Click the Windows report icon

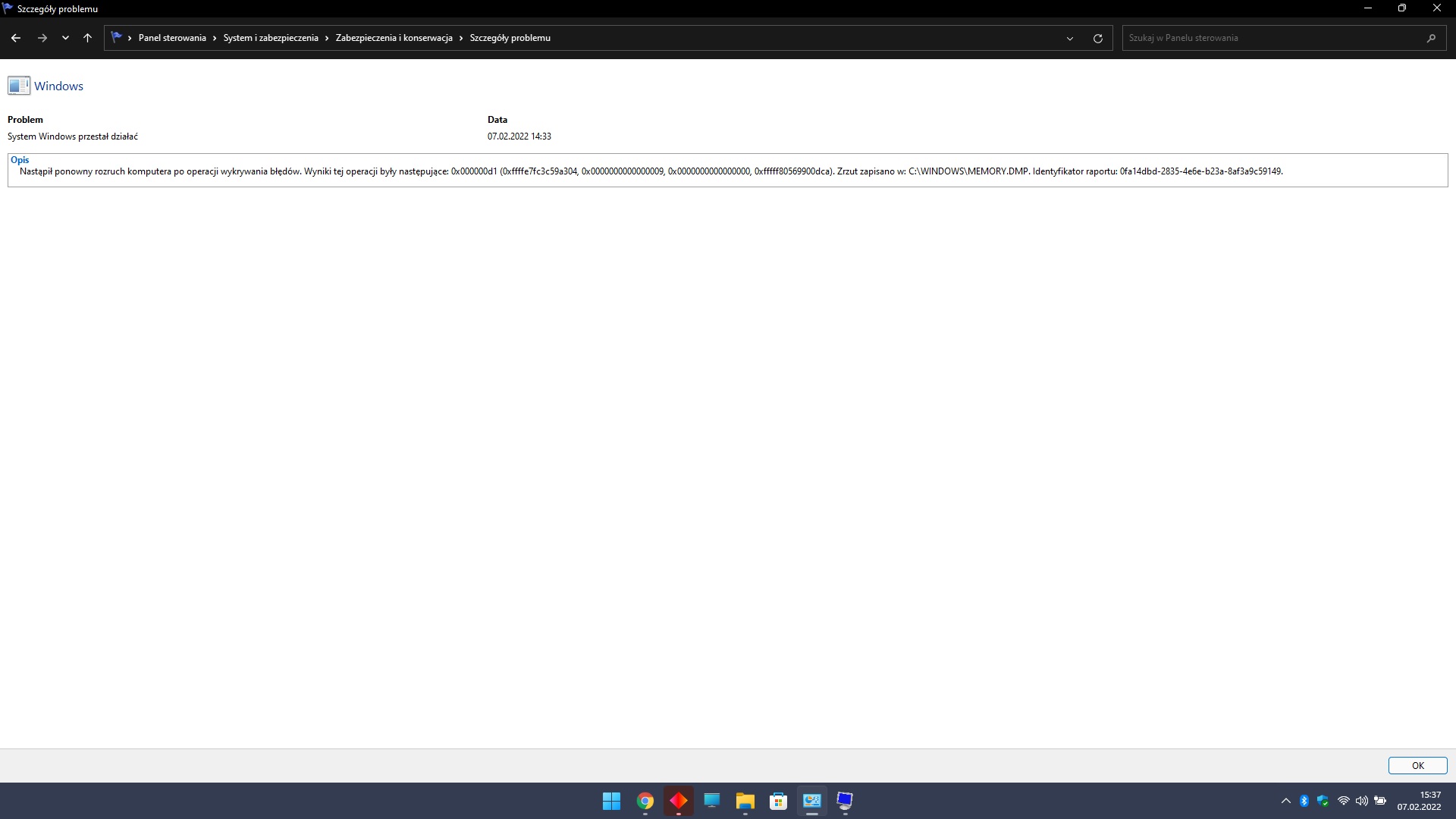pos(19,86)
